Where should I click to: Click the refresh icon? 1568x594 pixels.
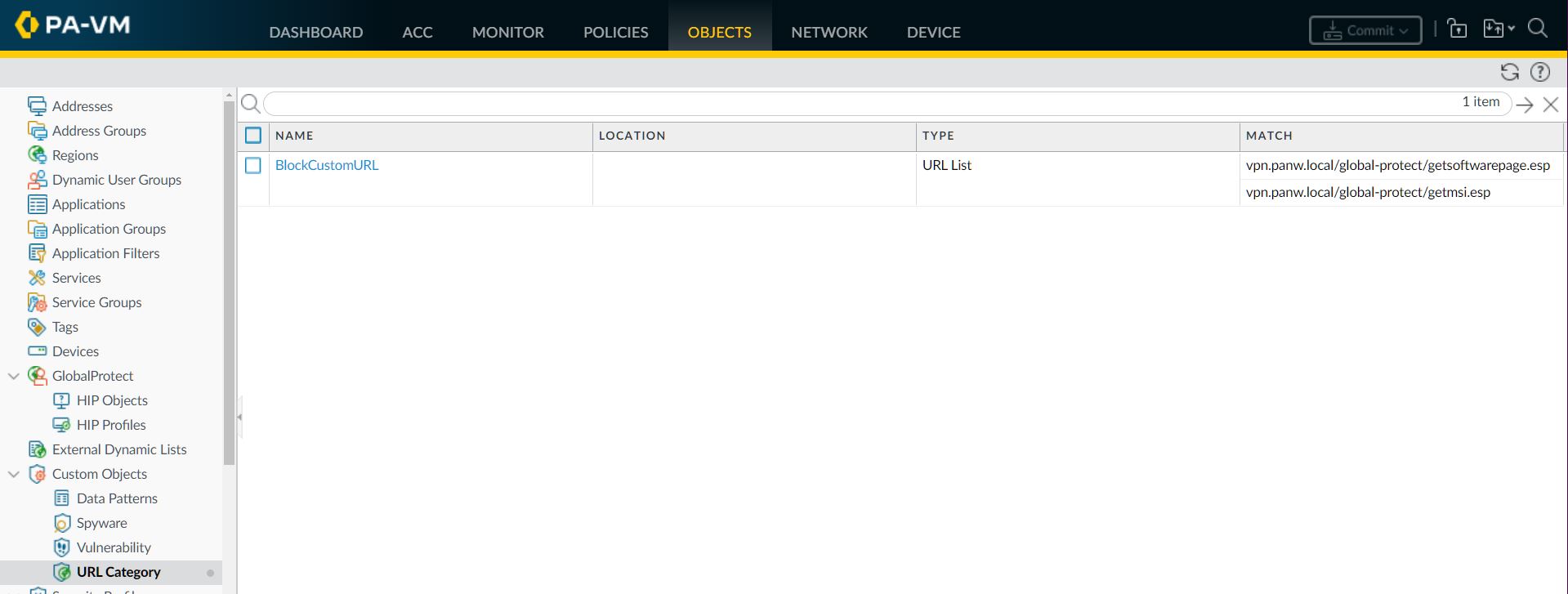pyautogui.click(x=1510, y=72)
